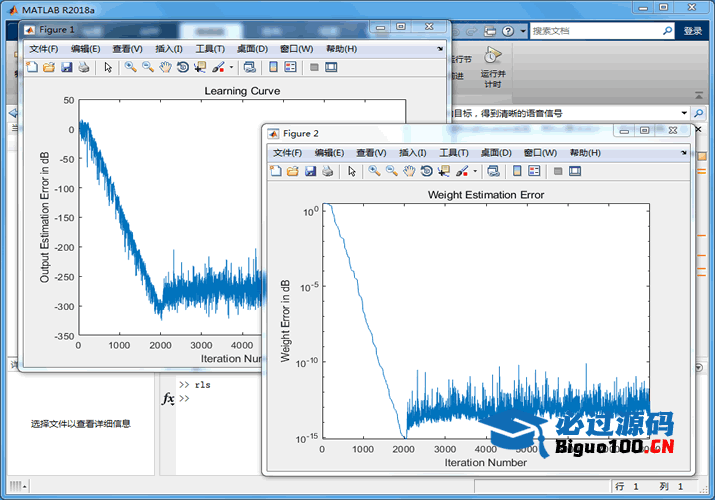Viewport: 715px width, 500px height.
Task: Open file icon in Figure 2 toolbar
Action: click(293, 171)
